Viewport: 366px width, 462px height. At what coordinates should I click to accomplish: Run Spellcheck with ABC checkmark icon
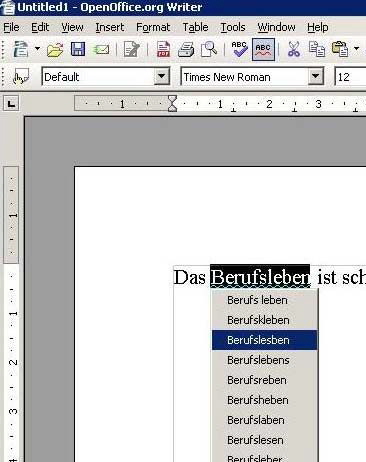pos(240,49)
